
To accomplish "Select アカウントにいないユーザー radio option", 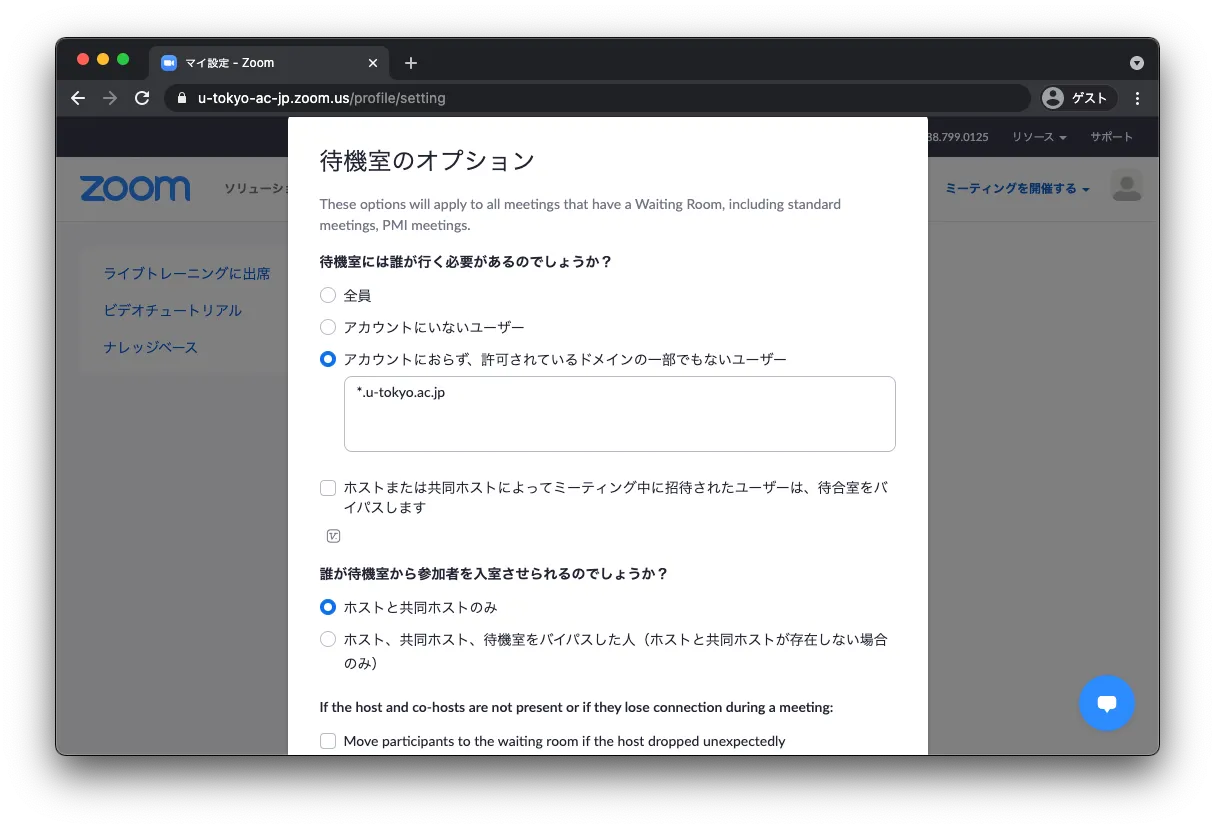I will 328,327.
